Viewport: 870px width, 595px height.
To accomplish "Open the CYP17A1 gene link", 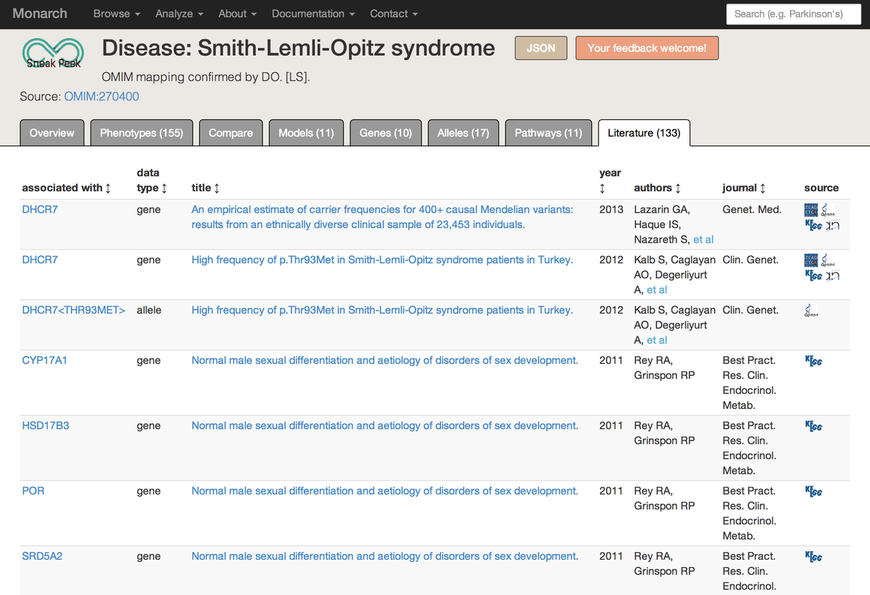I will (x=44, y=360).
